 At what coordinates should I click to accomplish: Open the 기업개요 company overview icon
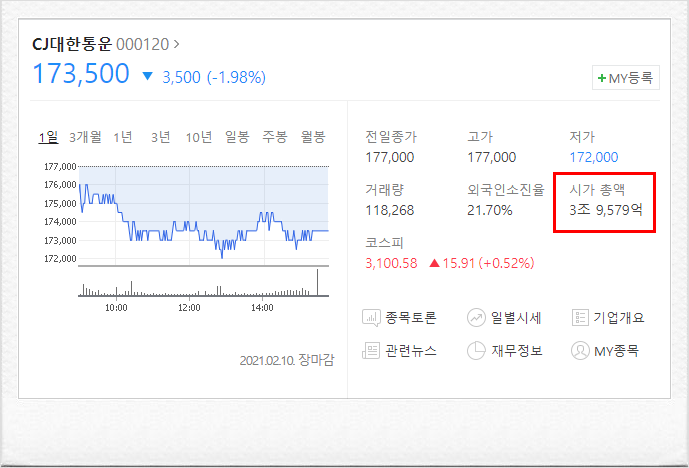pos(580,317)
